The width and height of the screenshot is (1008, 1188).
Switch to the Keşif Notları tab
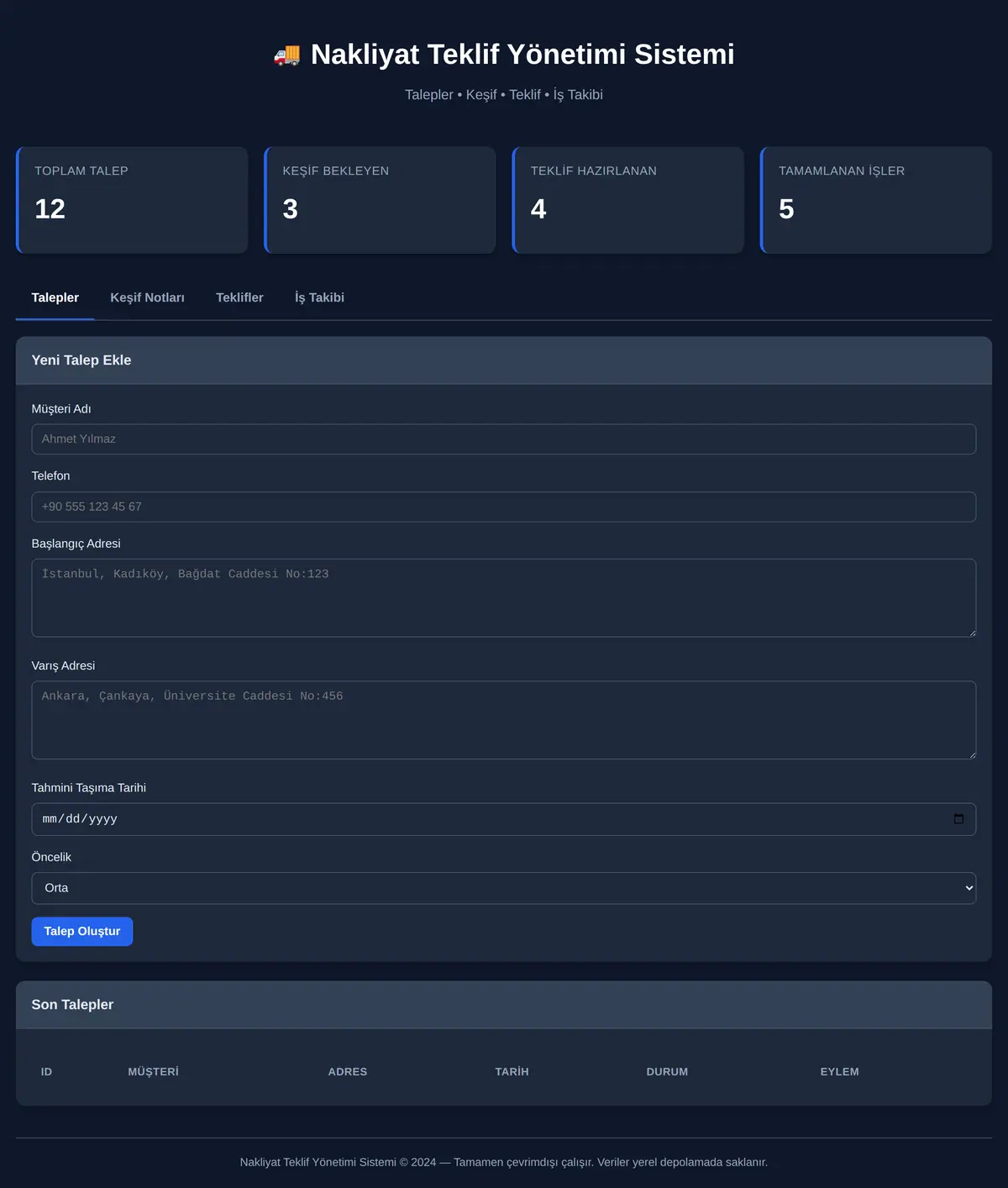(x=147, y=297)
